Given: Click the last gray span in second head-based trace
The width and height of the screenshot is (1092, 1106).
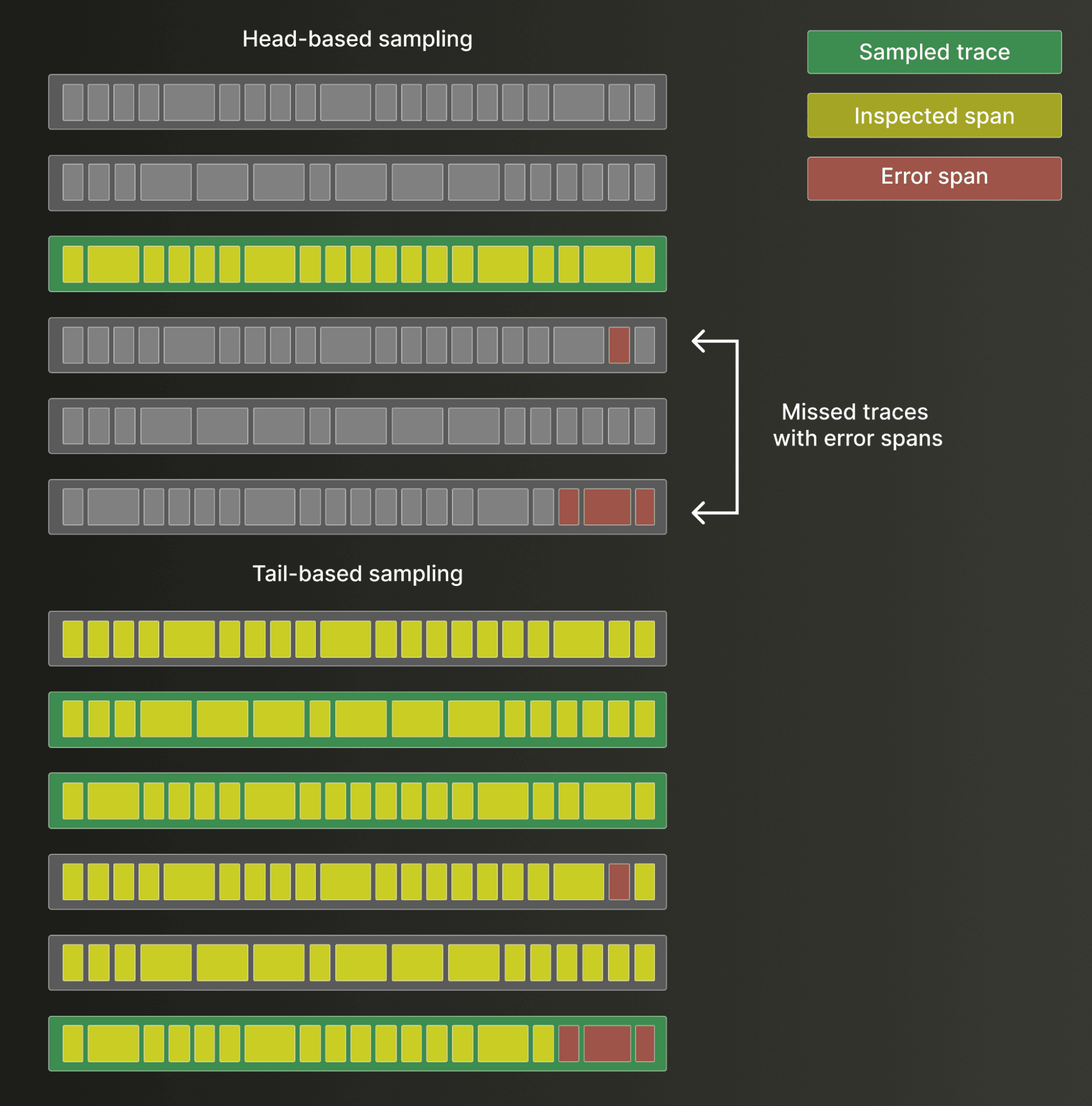Looking at the screenshot, I should 644,183.
